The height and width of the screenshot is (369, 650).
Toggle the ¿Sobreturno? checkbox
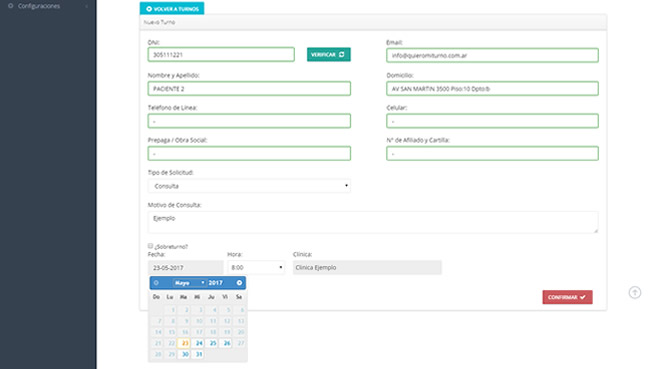(150, 246)
